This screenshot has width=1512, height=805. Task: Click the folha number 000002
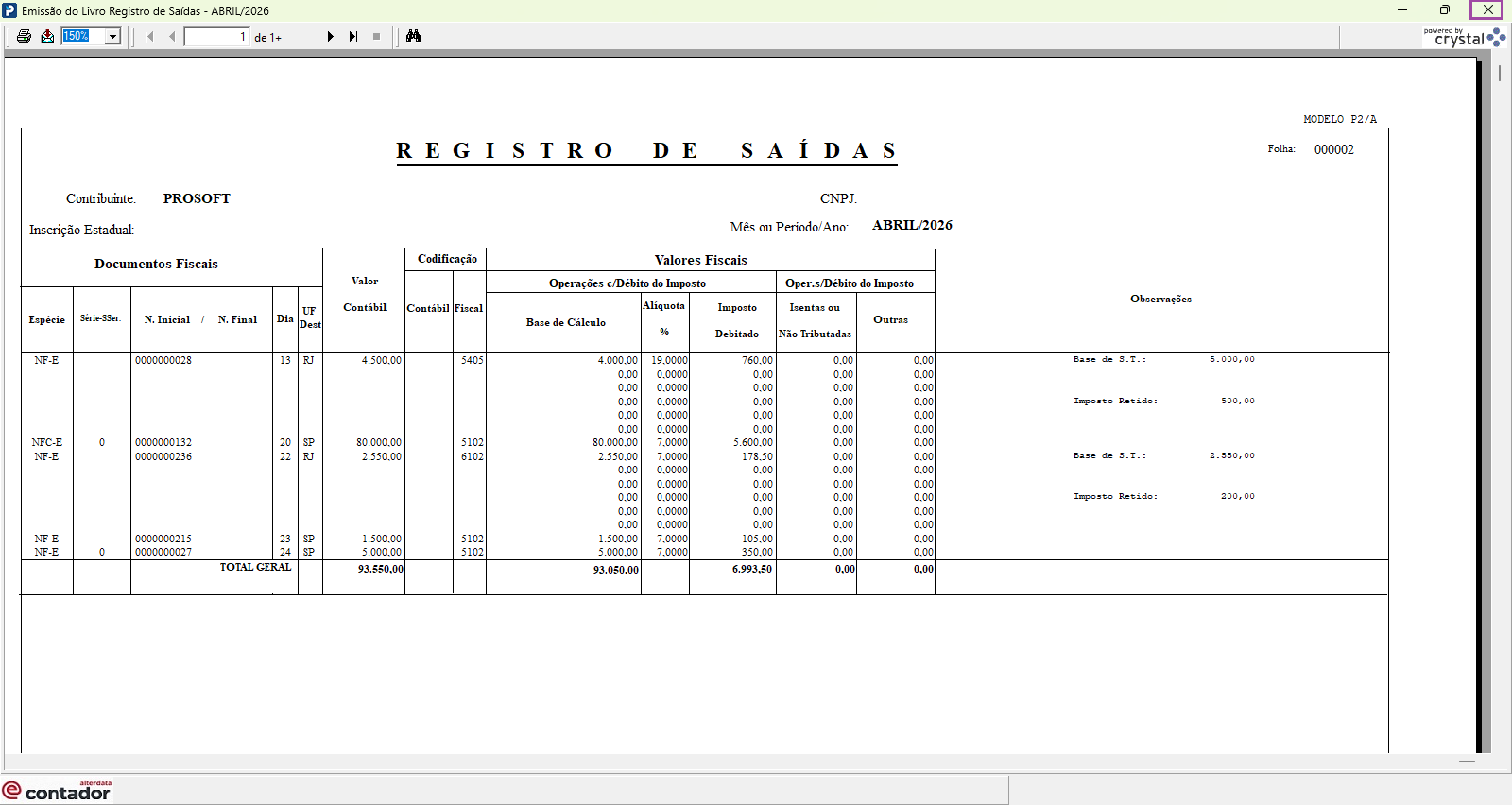click(x=1334, y=149)
